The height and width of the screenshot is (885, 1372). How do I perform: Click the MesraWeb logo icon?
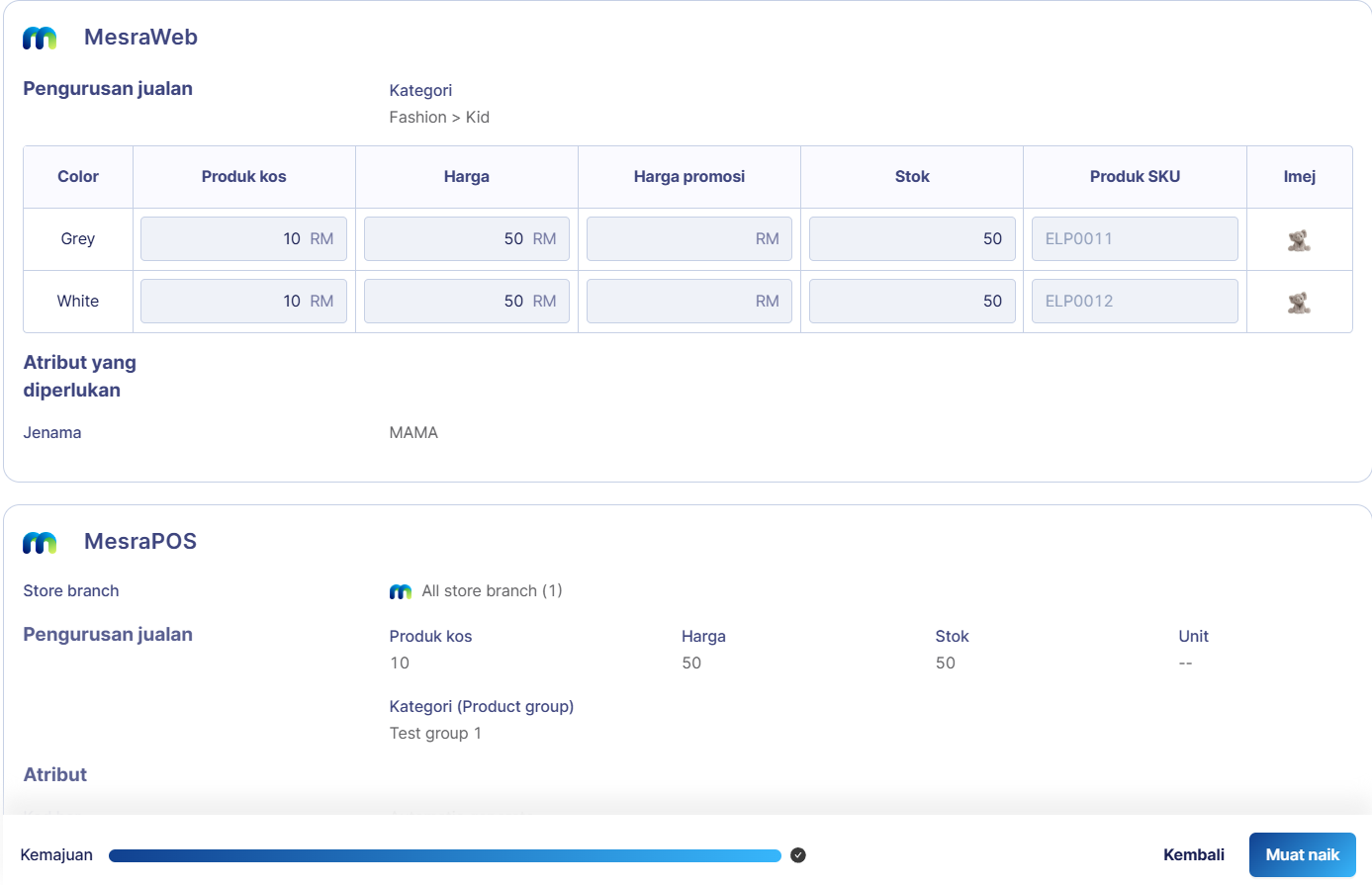click(x=40, y=38)
